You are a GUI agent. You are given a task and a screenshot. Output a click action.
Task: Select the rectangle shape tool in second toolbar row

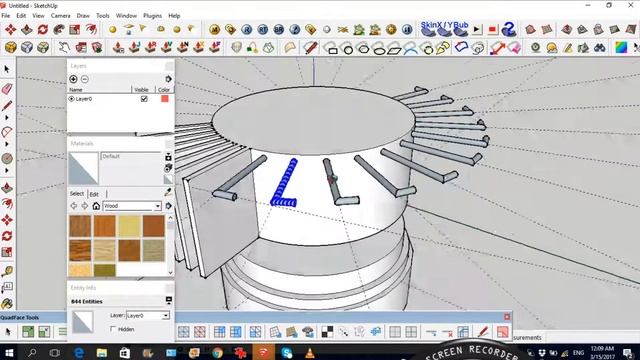coord(332,49)
